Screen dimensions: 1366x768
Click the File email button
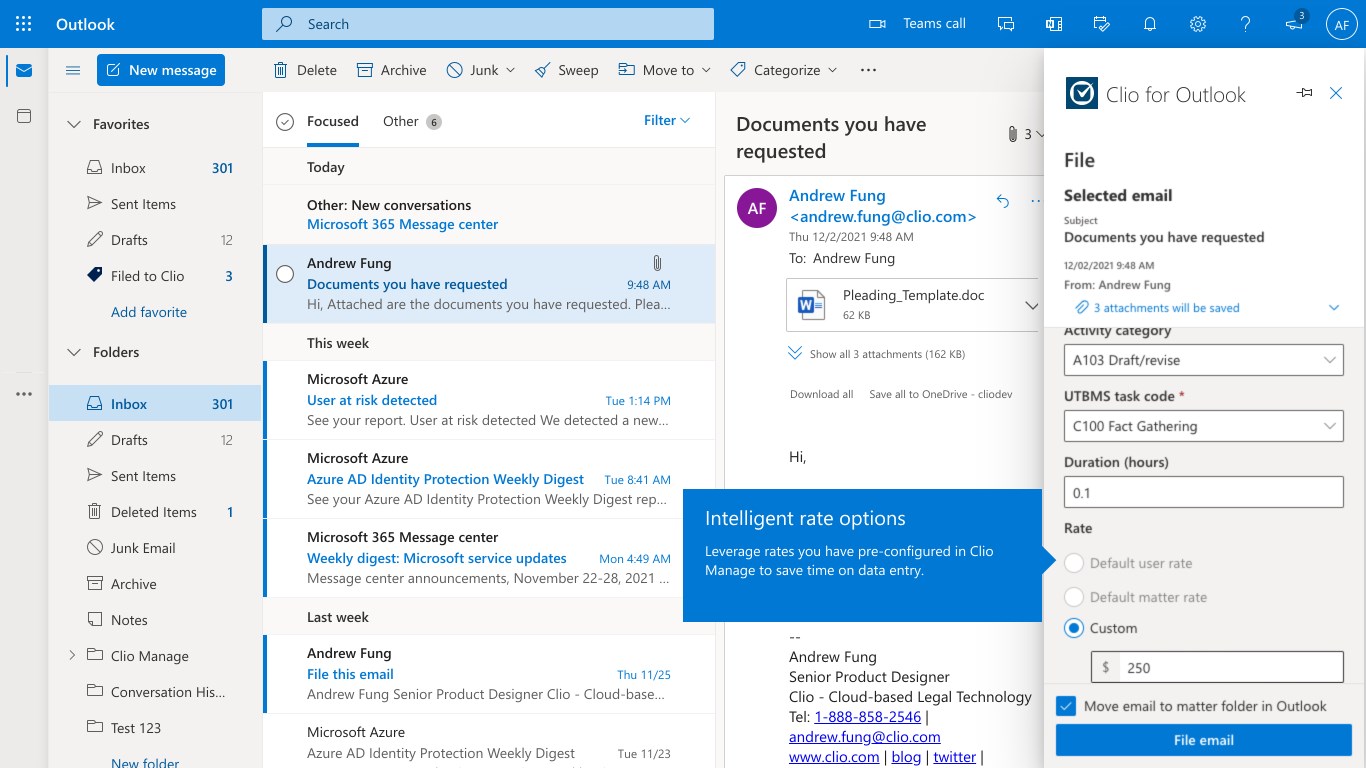pos(1204,740)
